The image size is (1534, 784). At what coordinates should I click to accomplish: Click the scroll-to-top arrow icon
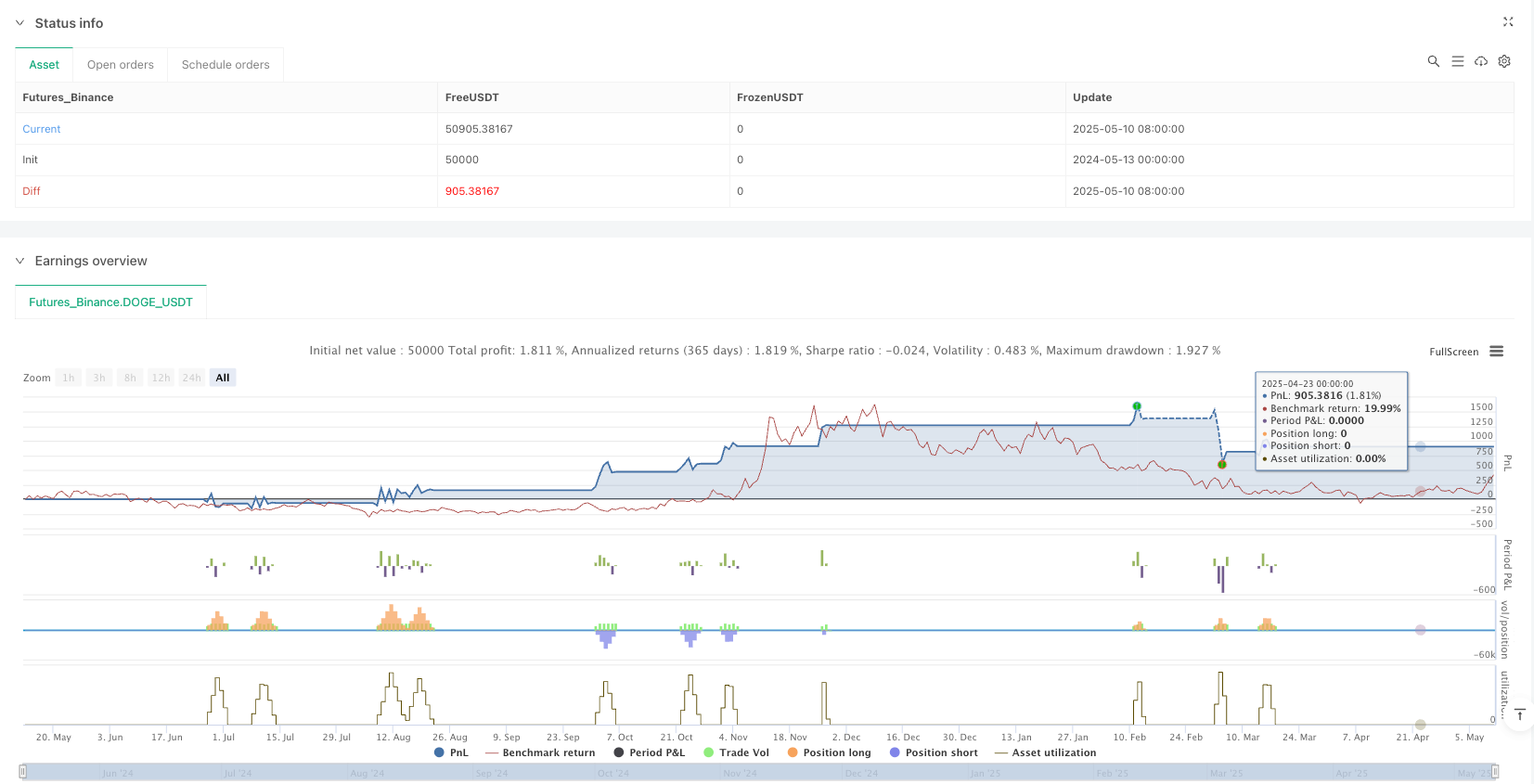tap(1520, 714)
